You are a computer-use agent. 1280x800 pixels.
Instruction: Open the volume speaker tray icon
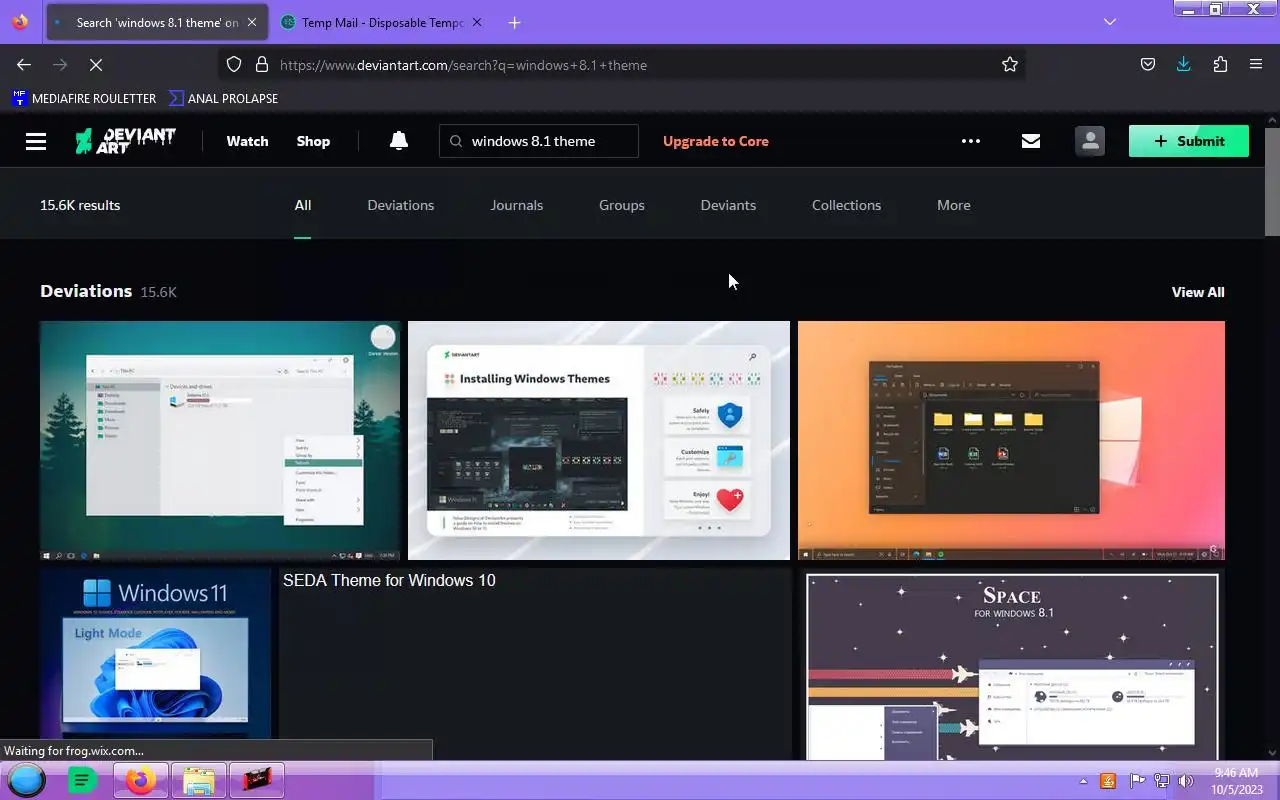[x=1186, y=781]
